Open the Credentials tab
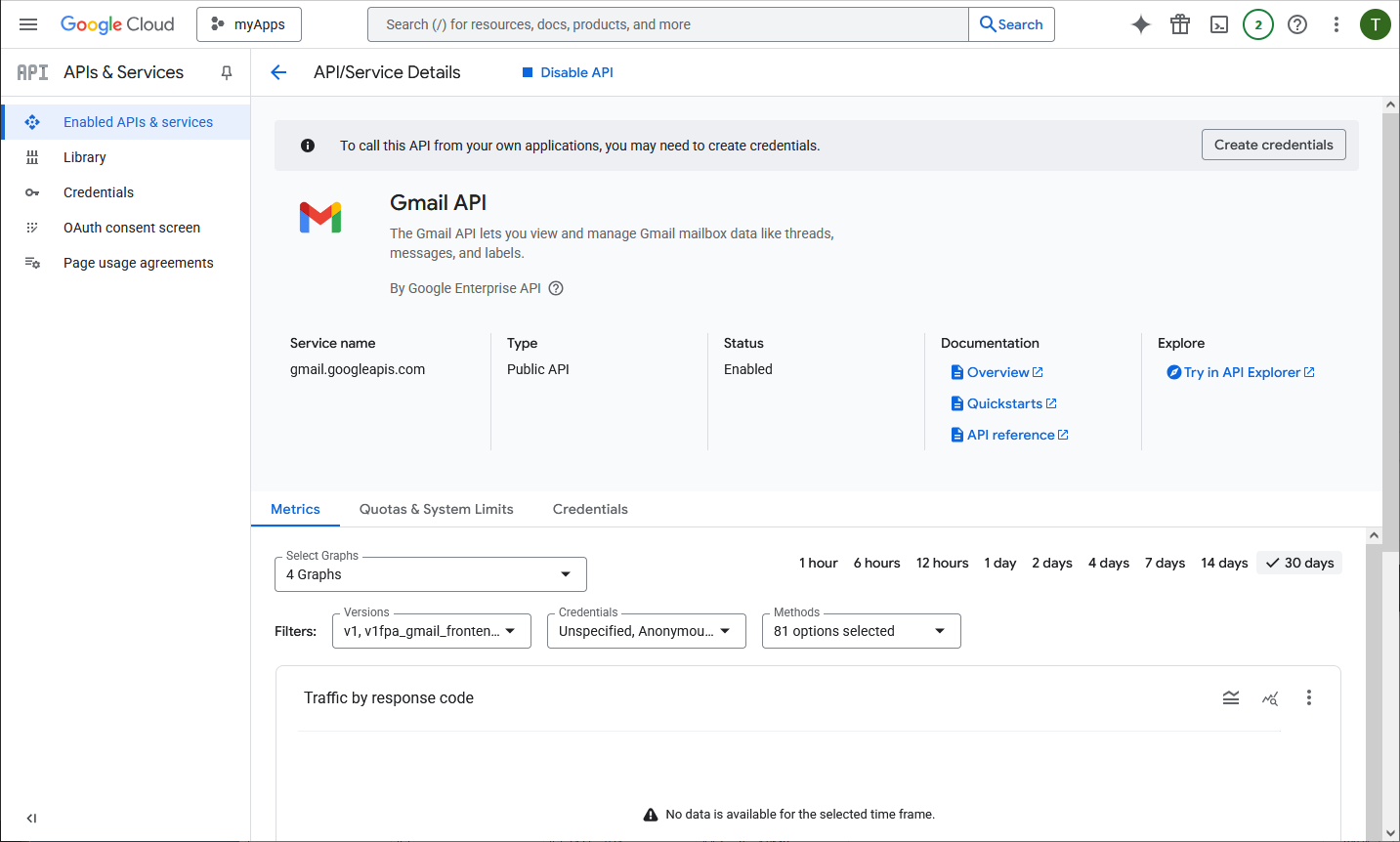Viewport: 1400px width, 842px height. (x=590, y=509)
